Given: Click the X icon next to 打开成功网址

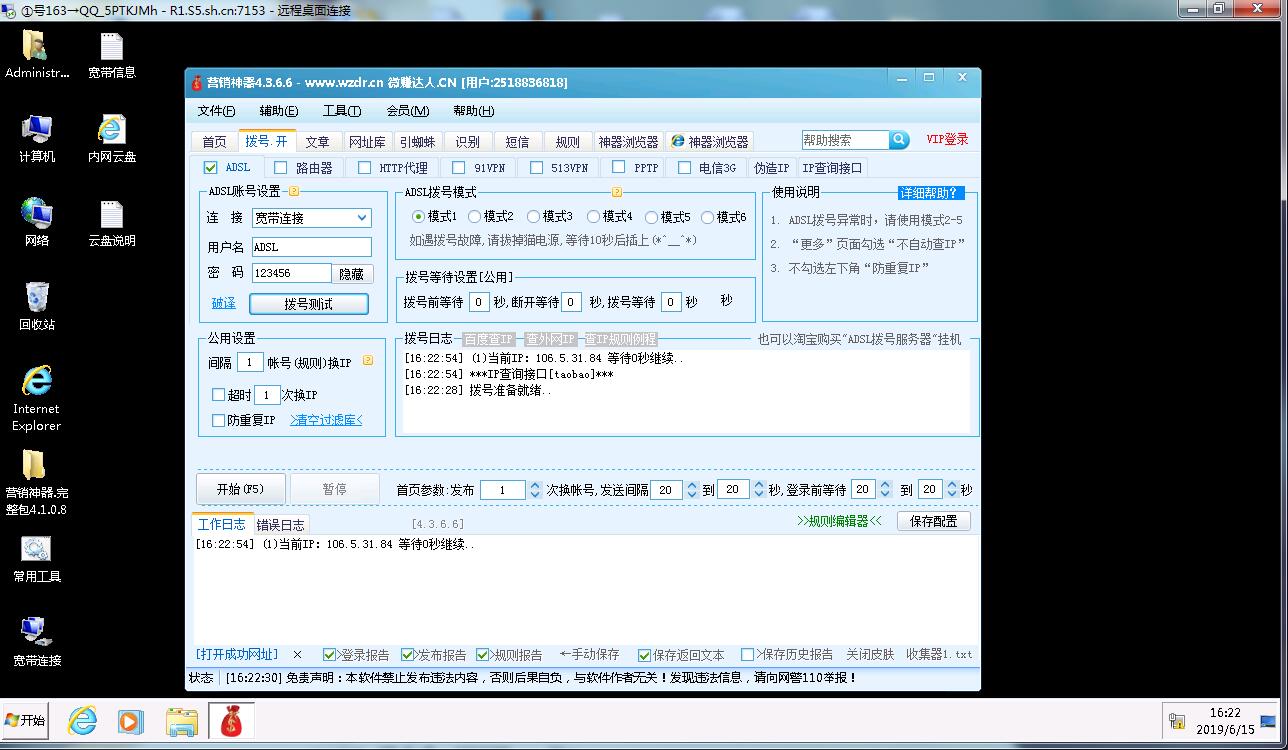Looking at the screenshot, I should click(x=297, y=655).
